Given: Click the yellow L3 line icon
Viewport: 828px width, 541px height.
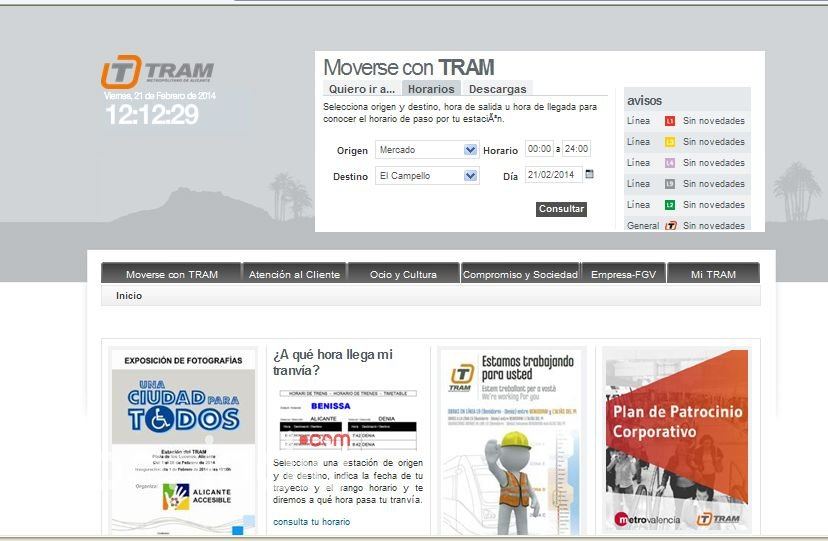Looking at the screenshot, I should coord(670,142).
